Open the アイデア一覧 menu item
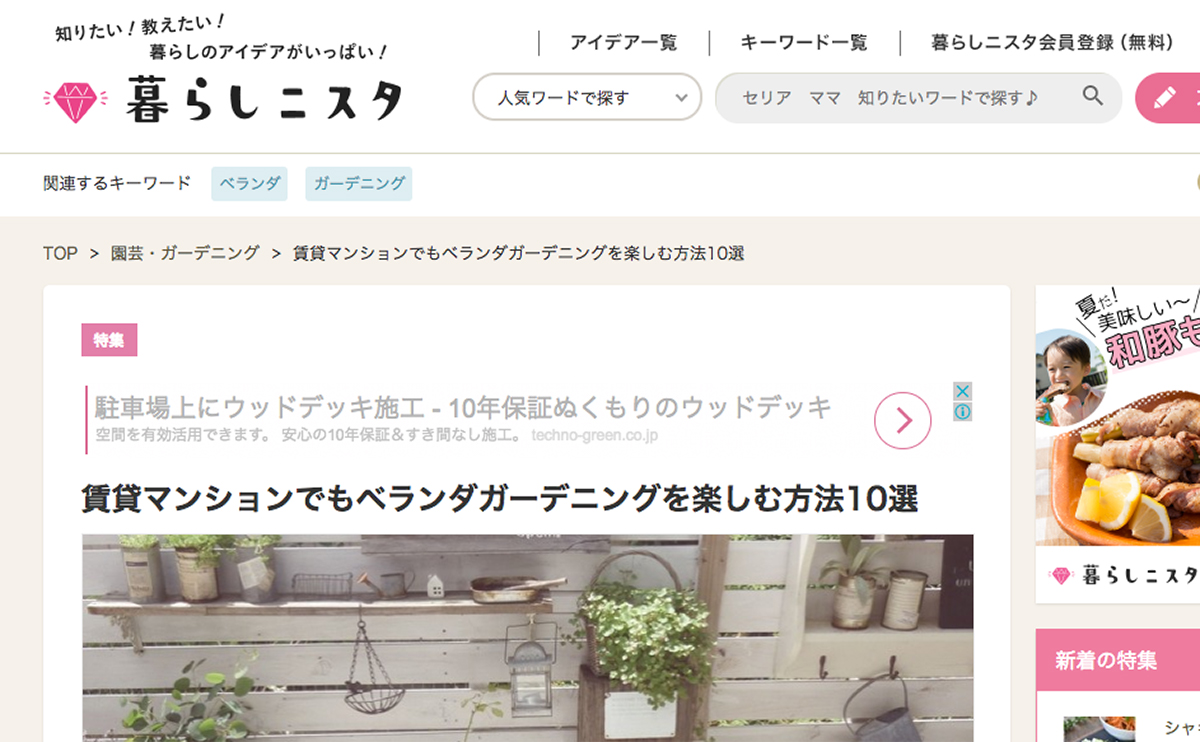This screenshot has width=1200, height=742. point(623,43)
